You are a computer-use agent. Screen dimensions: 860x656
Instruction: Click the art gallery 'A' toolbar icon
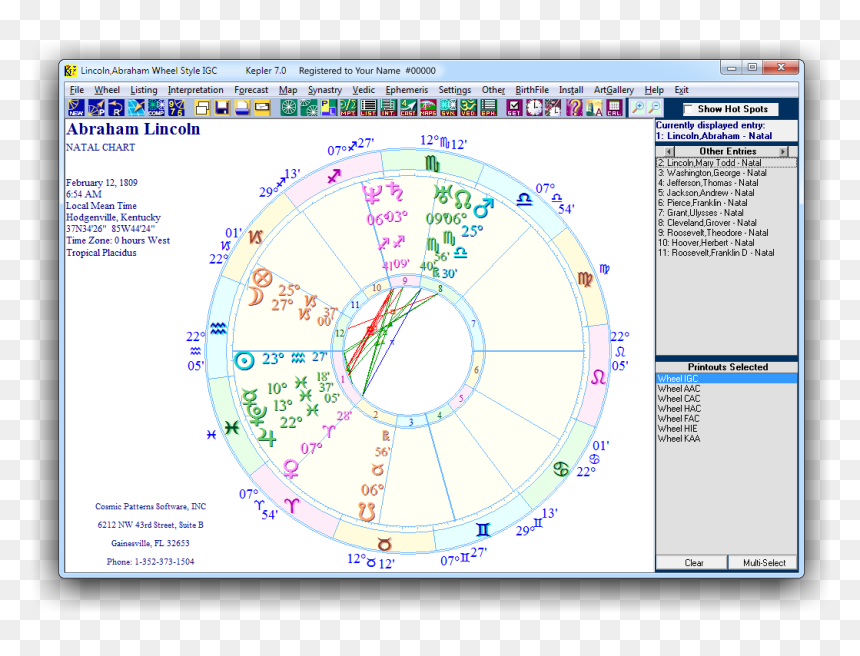pos(594,108)
